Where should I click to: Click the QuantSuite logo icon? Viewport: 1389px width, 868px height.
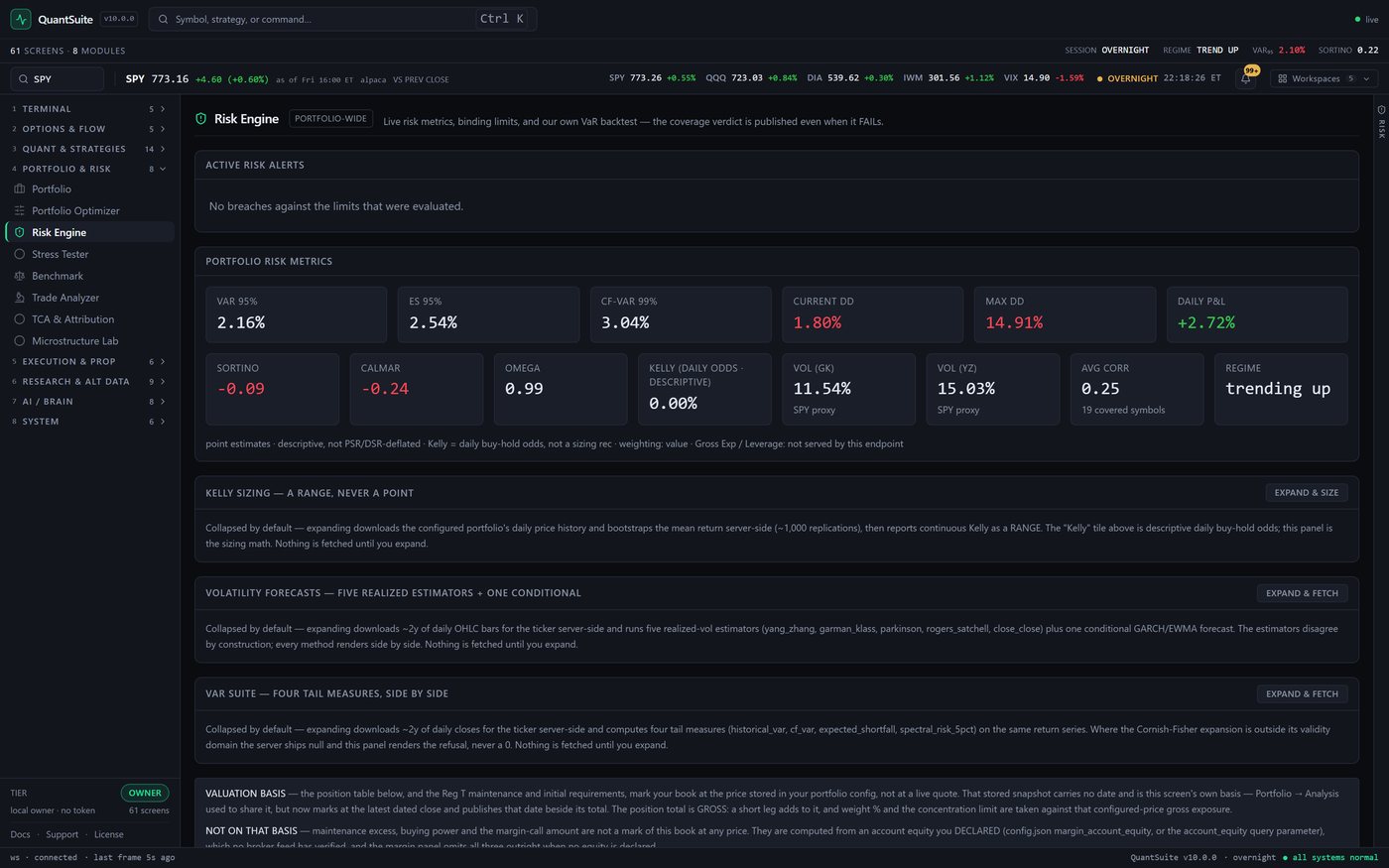(21, 19)
